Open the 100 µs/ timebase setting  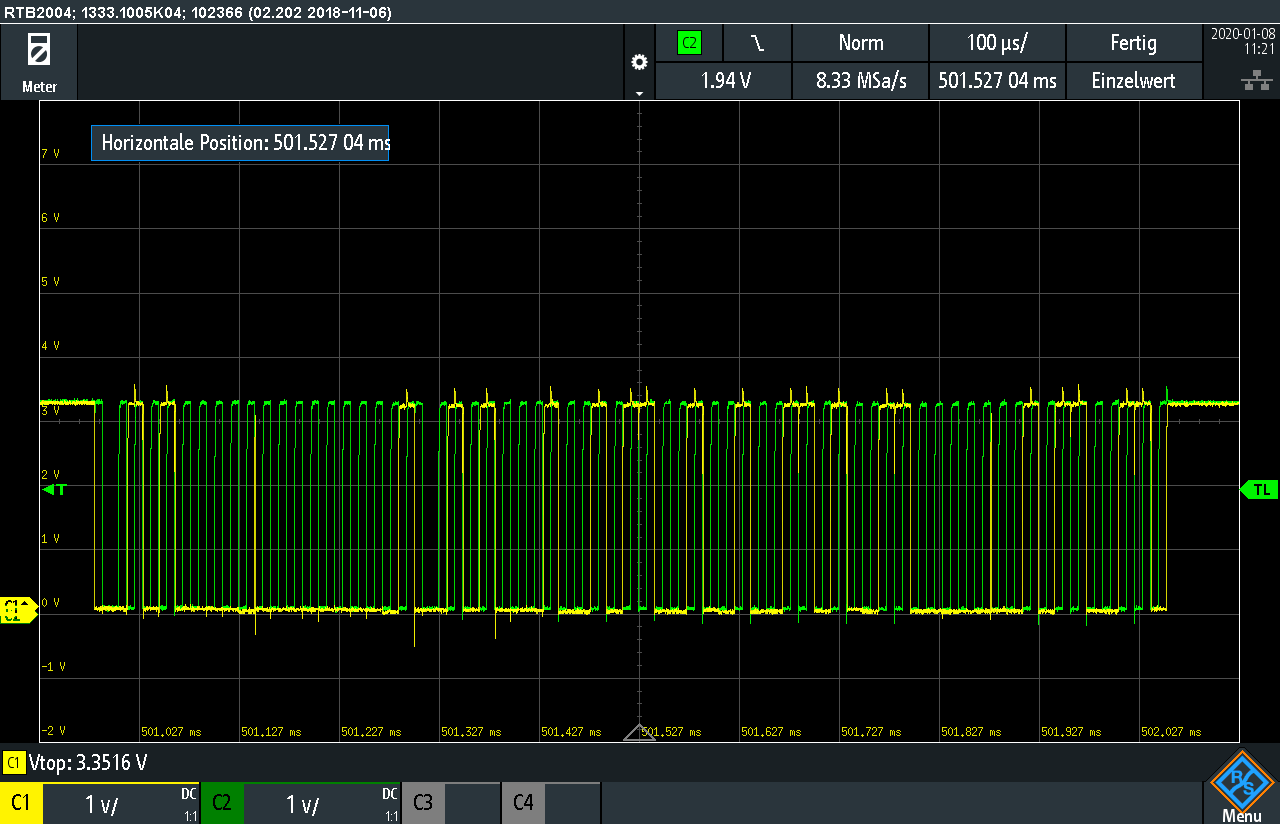coord(997,43)
